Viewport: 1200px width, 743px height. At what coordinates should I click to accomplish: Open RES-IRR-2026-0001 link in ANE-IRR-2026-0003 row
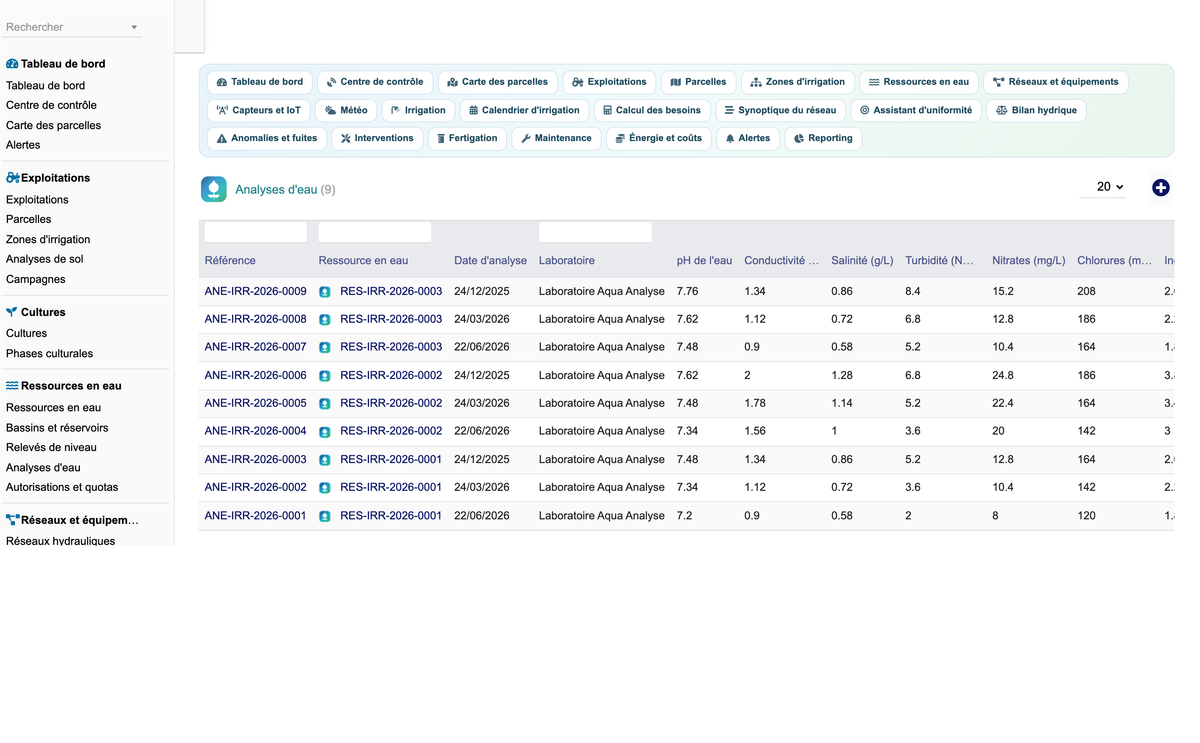[391, 459]
